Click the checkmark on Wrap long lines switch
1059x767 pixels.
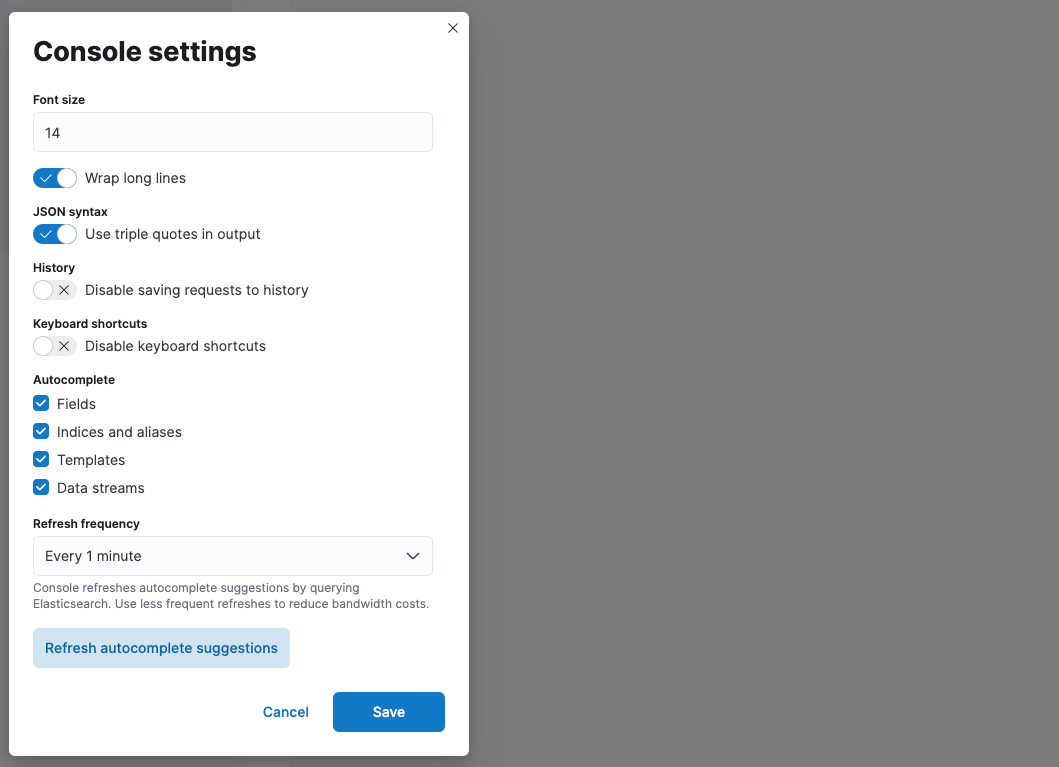coord(48,178)
